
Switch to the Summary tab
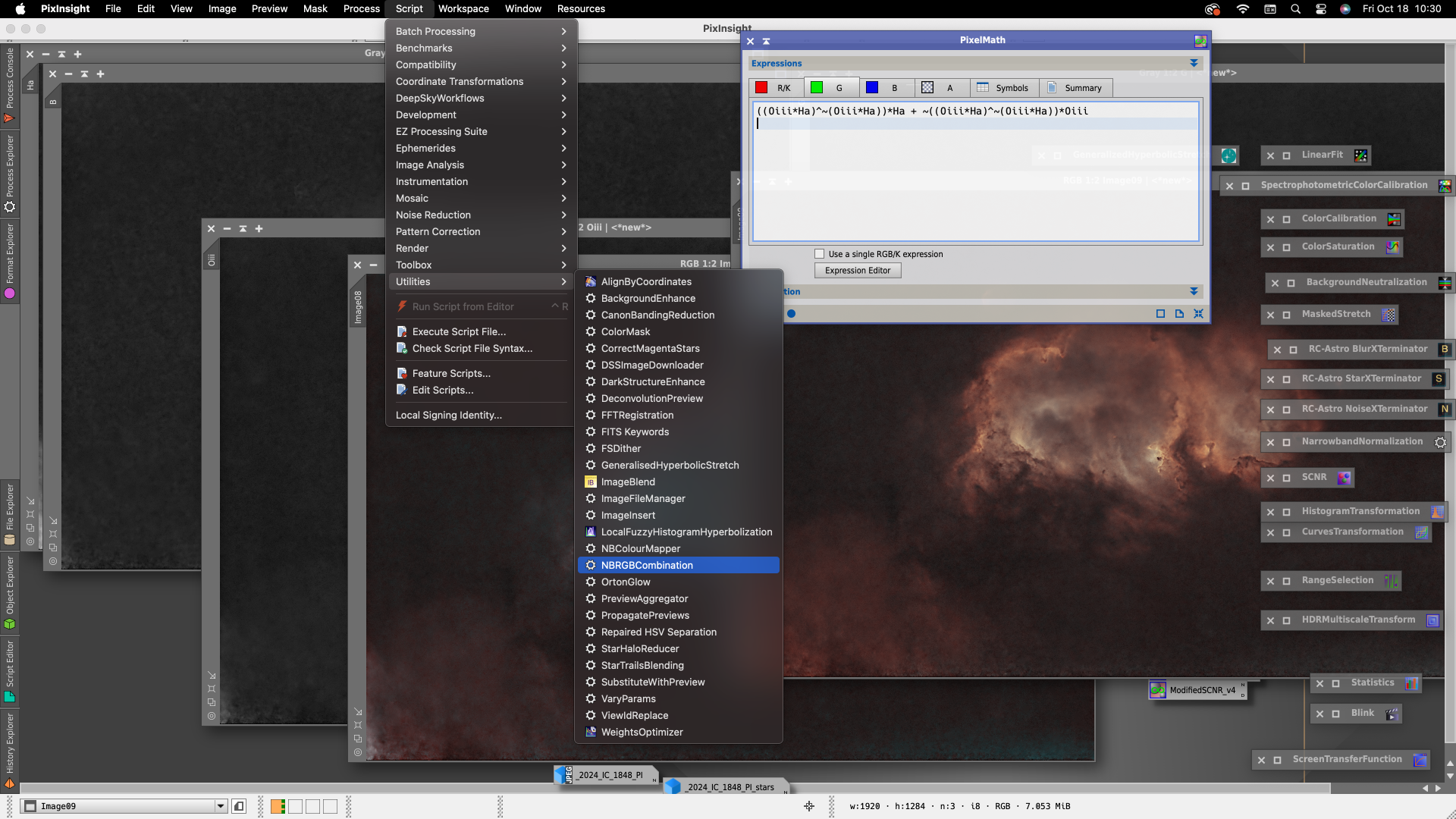click(x=1076, y=88)
